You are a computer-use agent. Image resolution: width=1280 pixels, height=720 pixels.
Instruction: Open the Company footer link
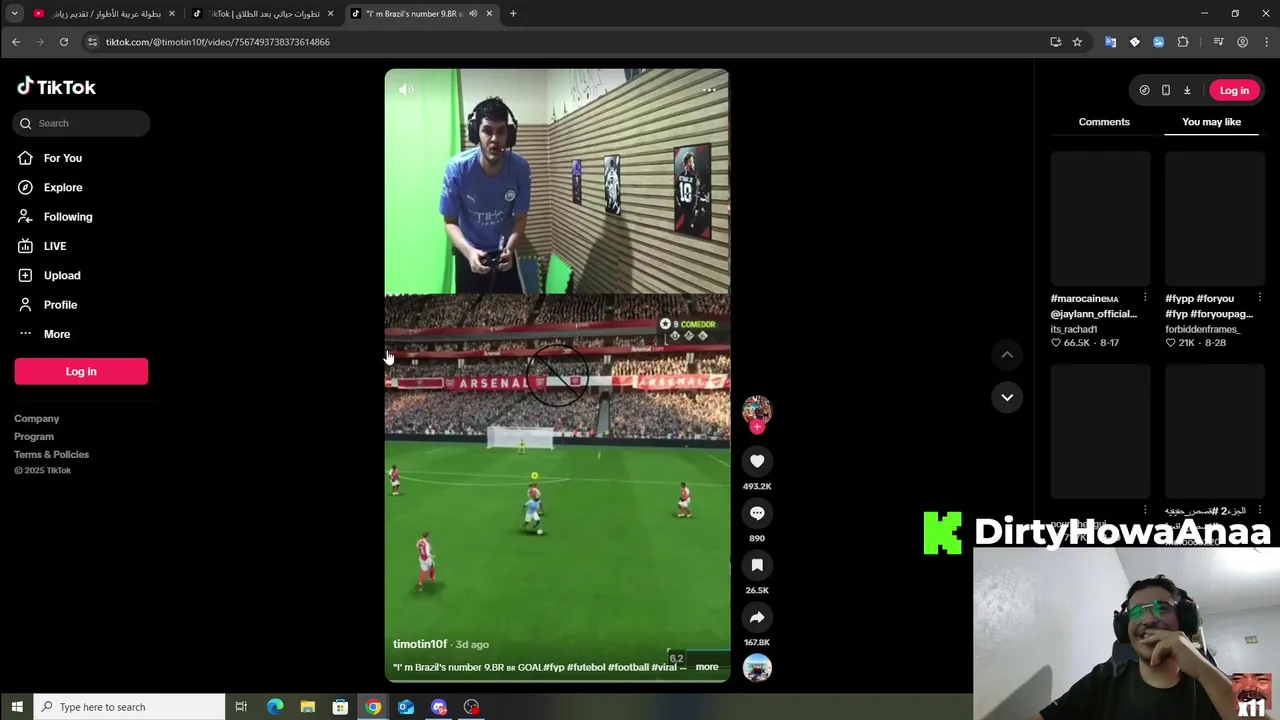37,419
